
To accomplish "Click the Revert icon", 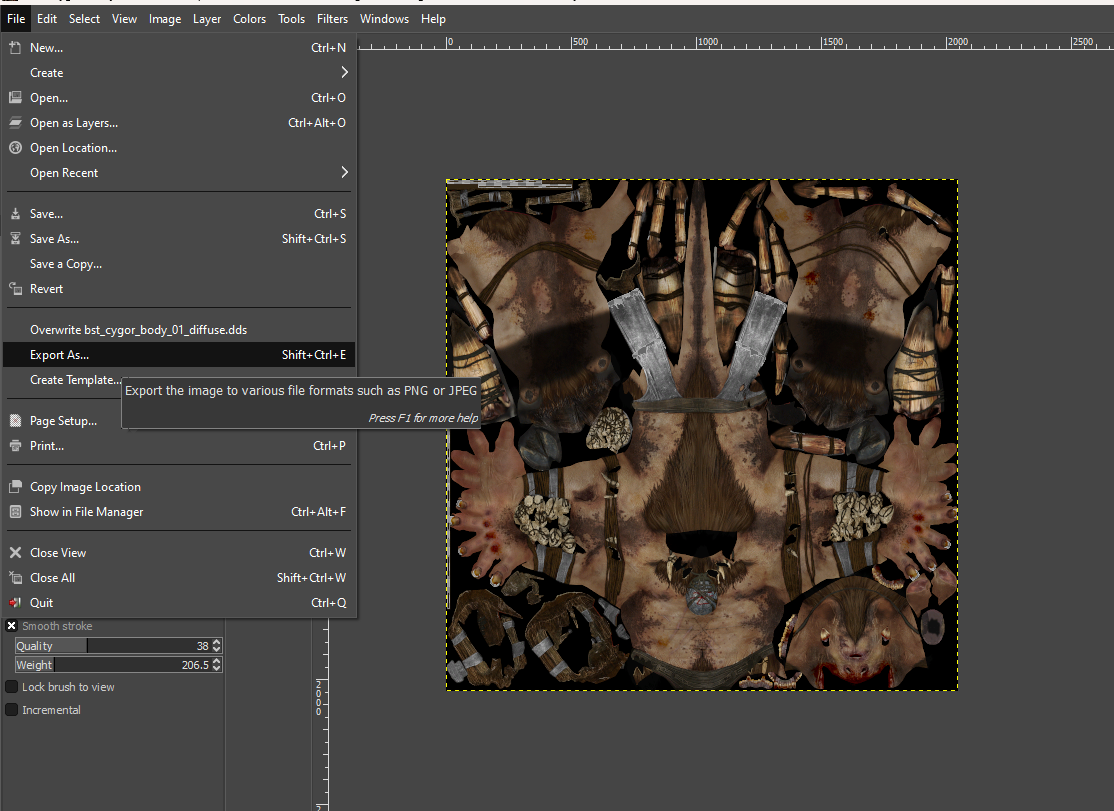I will (15, 288).
